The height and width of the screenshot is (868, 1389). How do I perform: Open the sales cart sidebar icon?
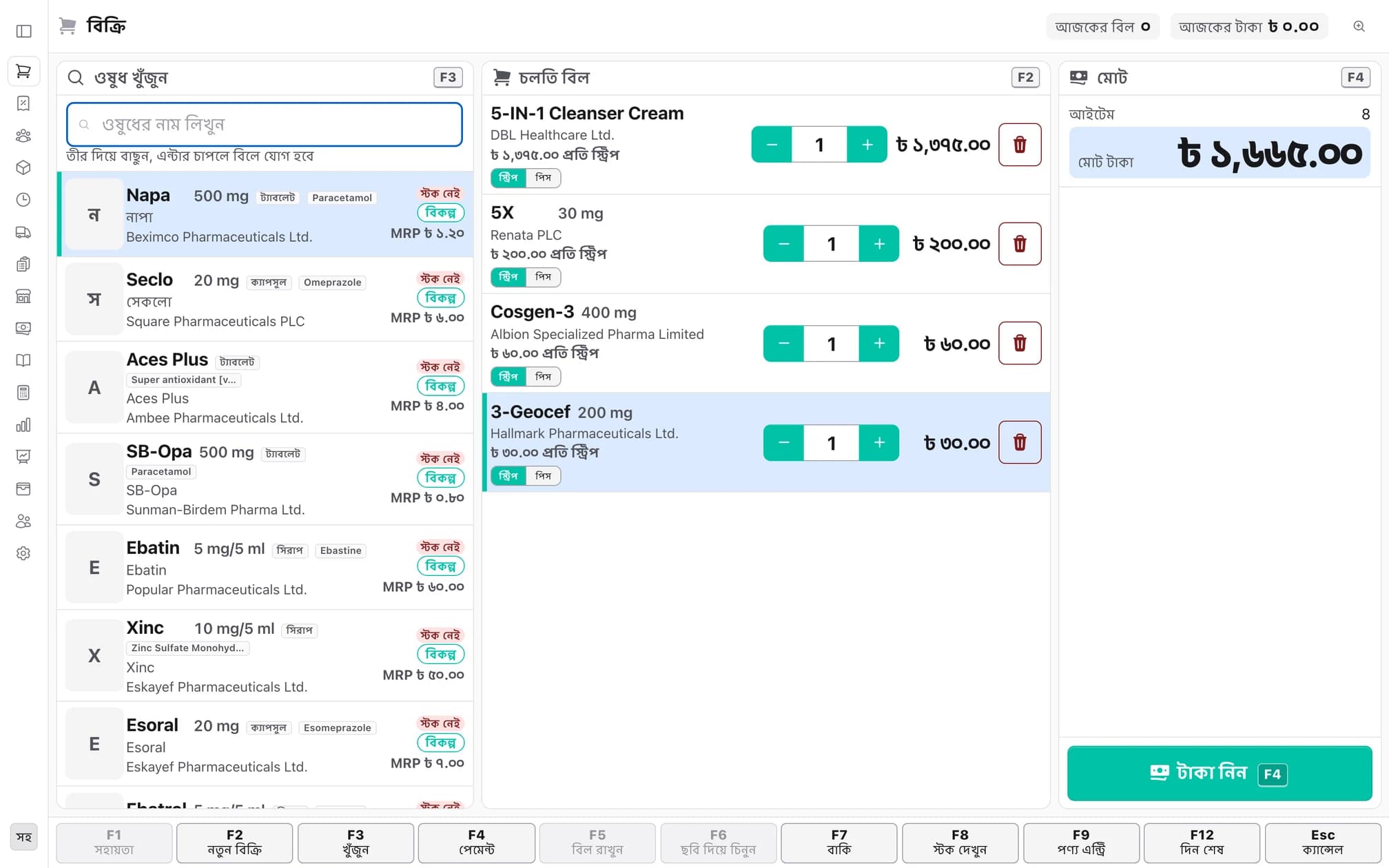[x=23, y=71]
